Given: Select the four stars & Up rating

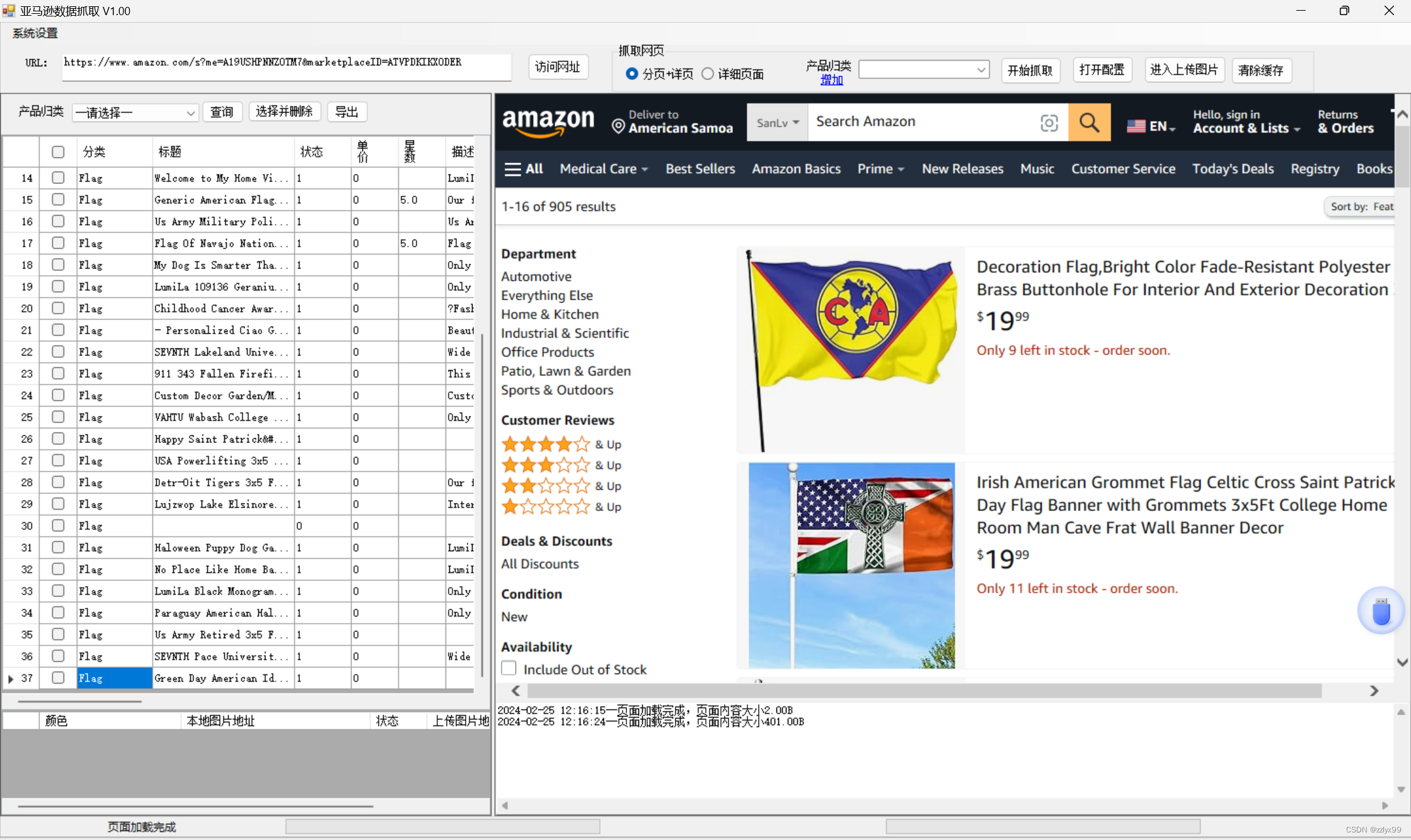Looking at the screenshot, I should pyautogui.click(x=546, y=444).
